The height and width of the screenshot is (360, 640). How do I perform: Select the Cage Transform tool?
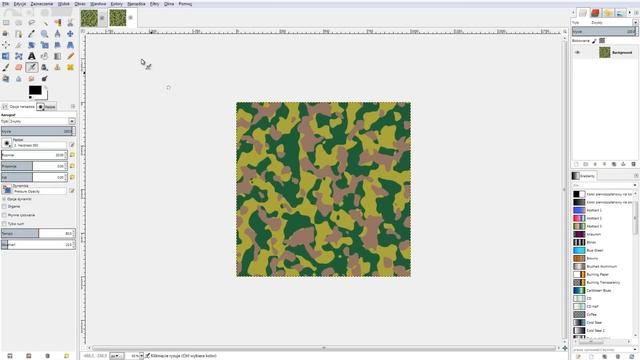tap(18, 56)
